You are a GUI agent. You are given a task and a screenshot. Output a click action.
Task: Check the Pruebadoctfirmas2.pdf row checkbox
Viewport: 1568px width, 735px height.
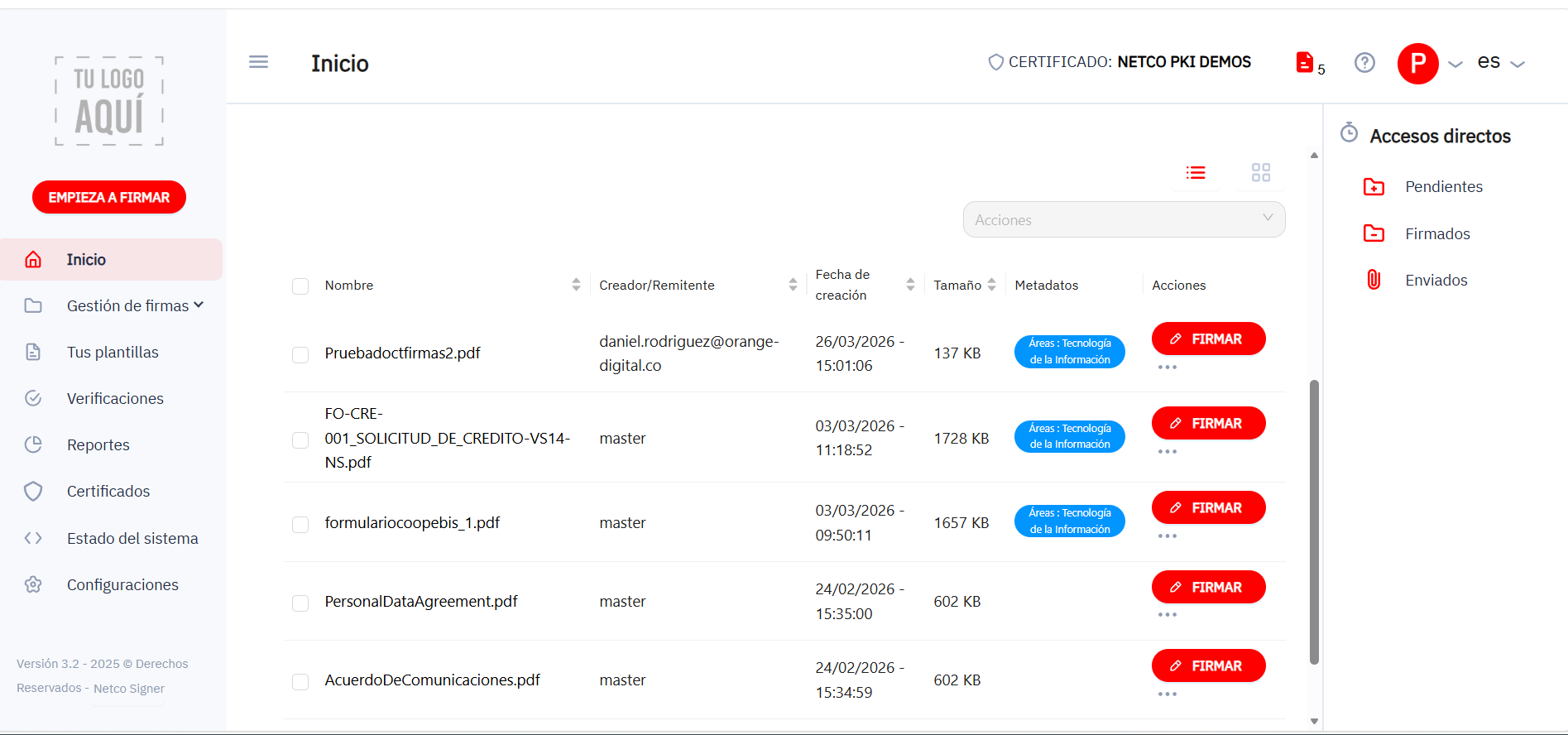pos(300,354)
